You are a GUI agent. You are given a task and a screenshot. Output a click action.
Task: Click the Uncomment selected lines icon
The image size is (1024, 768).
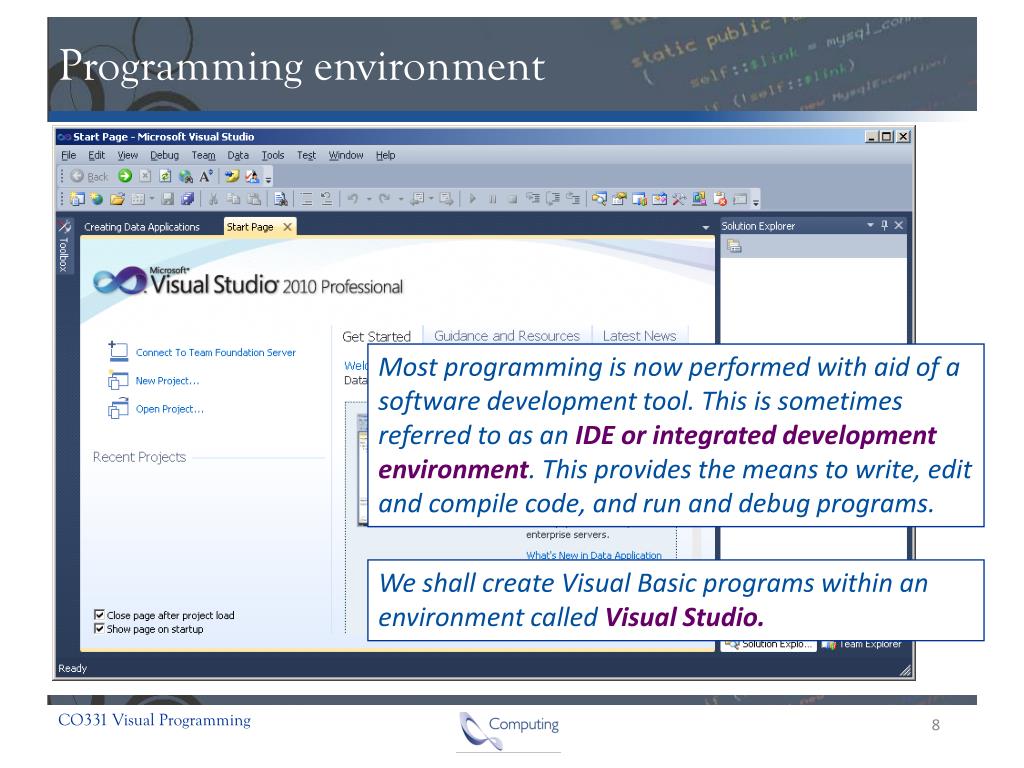click(327, 199)
